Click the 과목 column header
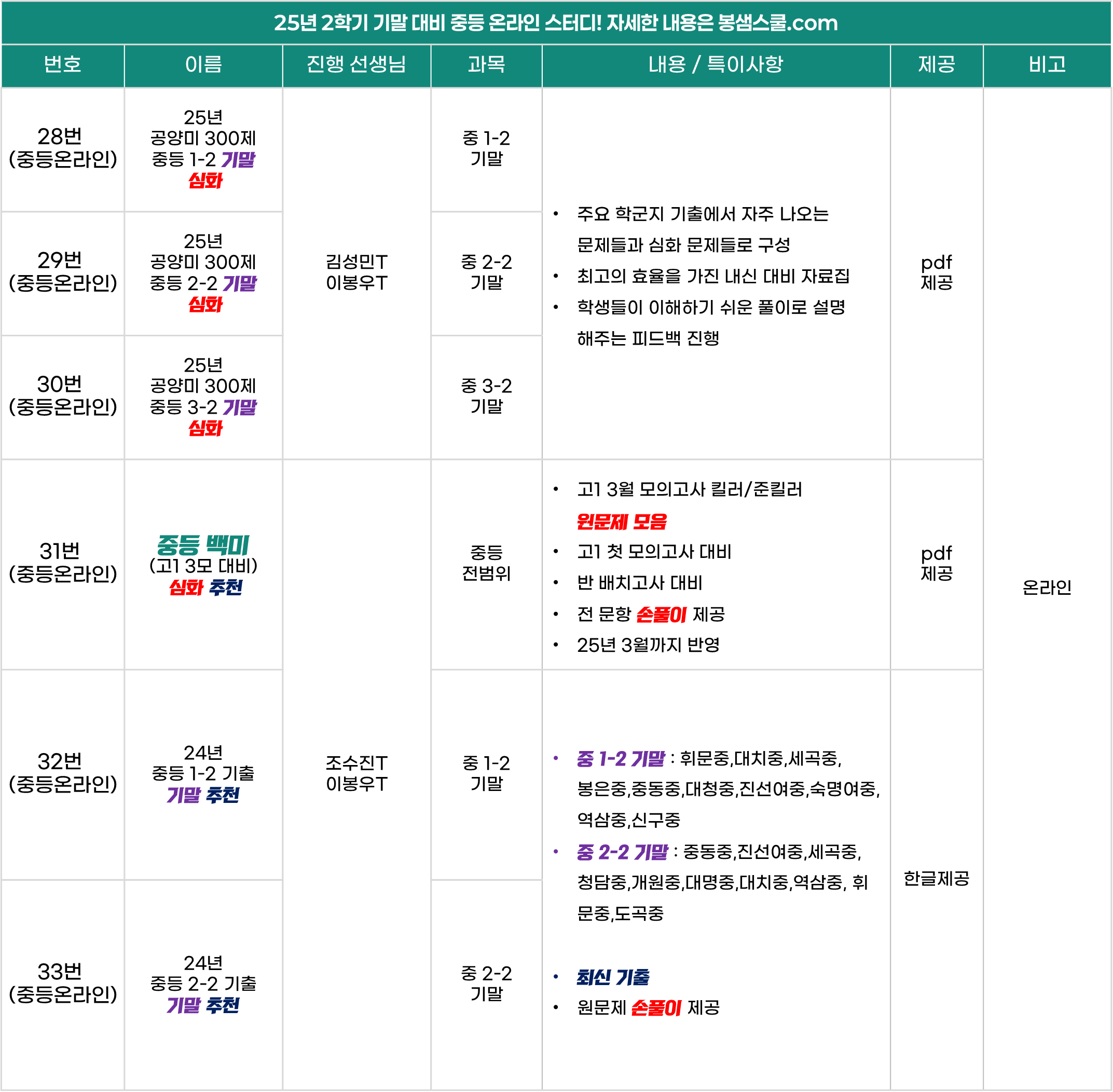1113x1092 pixels. (x=486, y=64)
